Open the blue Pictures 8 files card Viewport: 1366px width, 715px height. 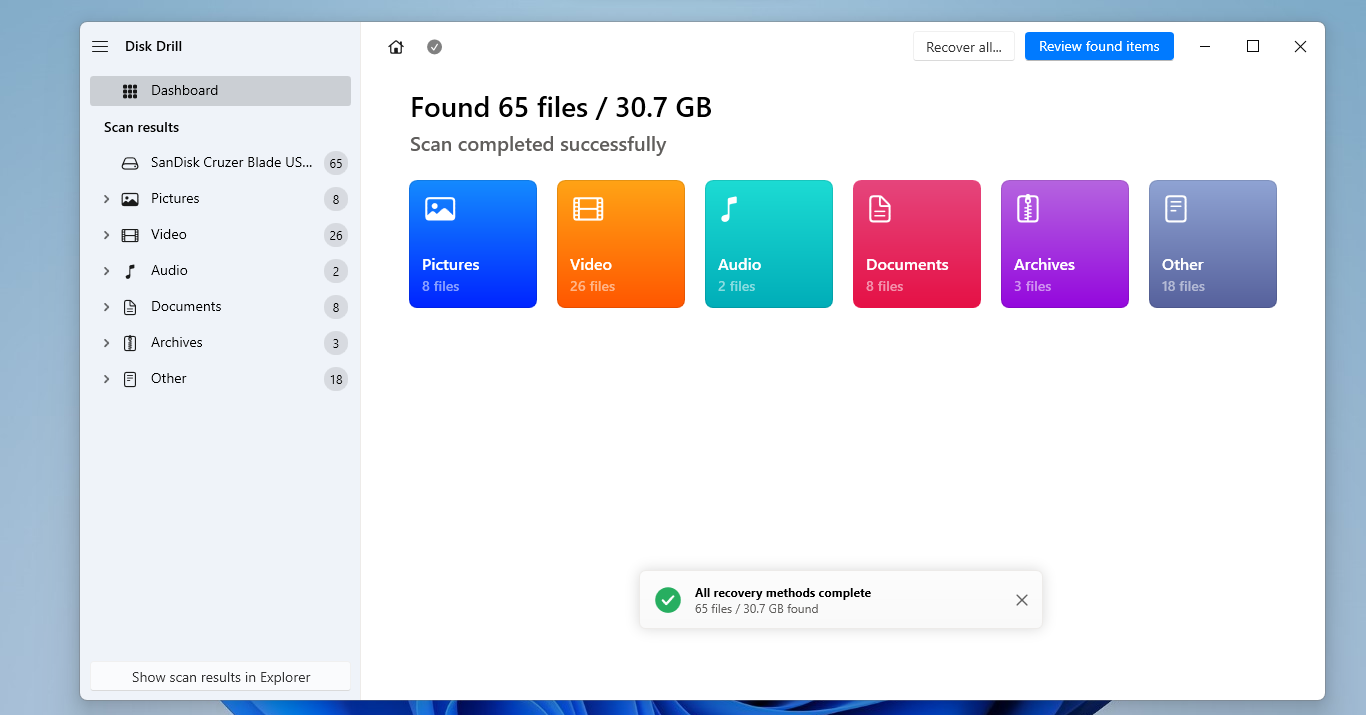473,244
